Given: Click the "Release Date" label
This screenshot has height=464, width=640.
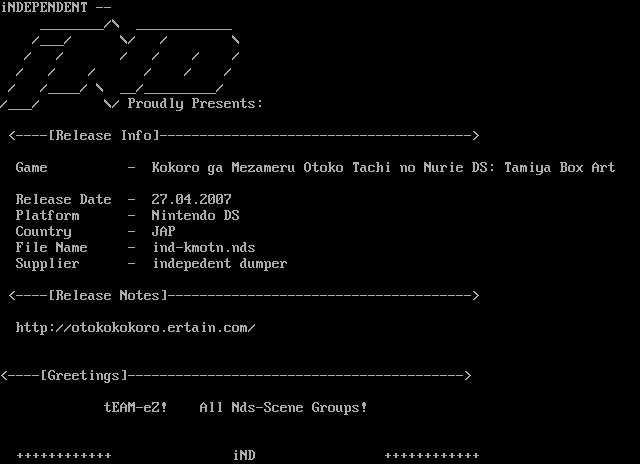Looking at the screenshot, I should tap(63, 200).
